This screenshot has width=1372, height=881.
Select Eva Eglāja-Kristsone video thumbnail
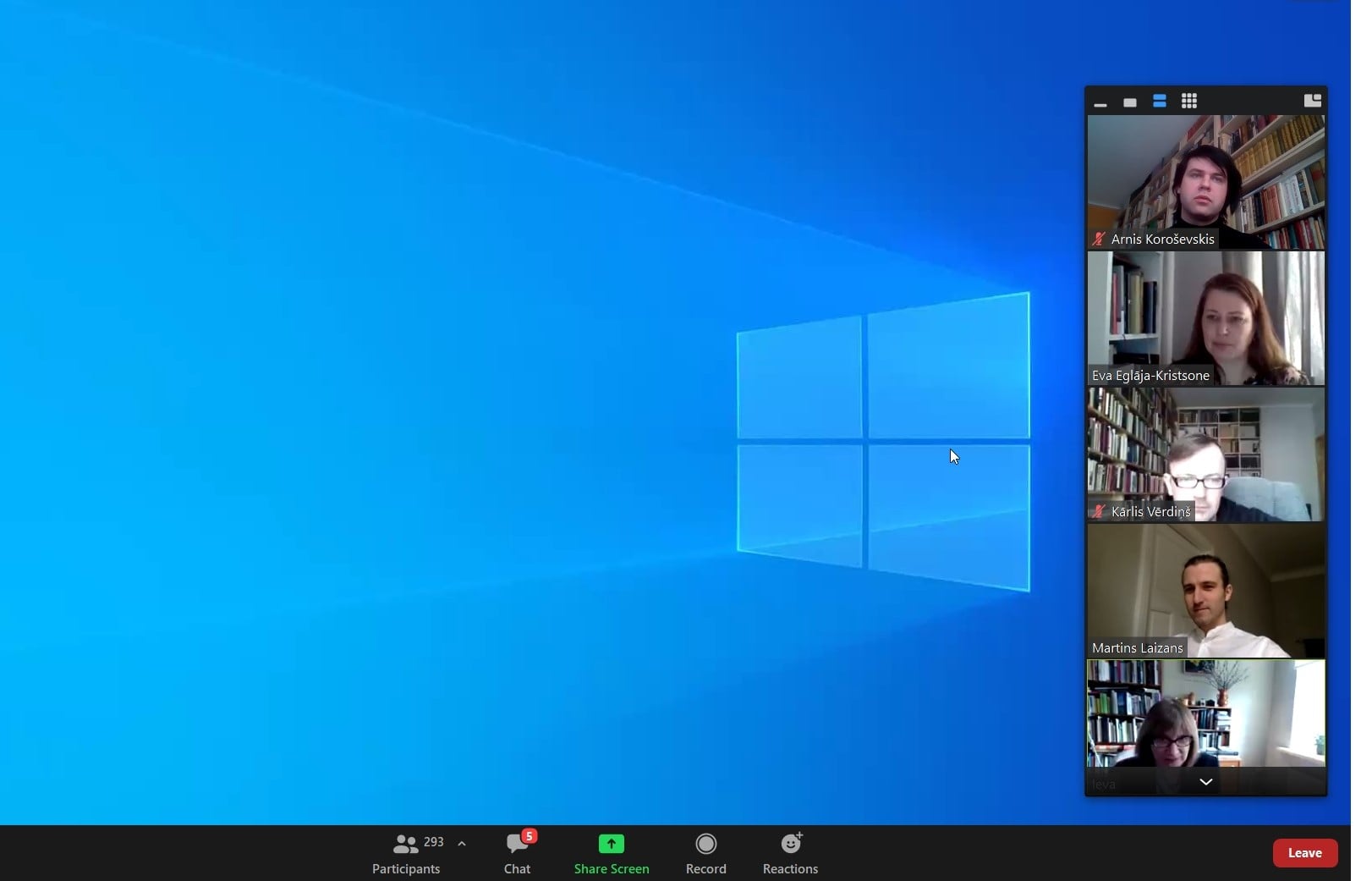coord(1206,318)
